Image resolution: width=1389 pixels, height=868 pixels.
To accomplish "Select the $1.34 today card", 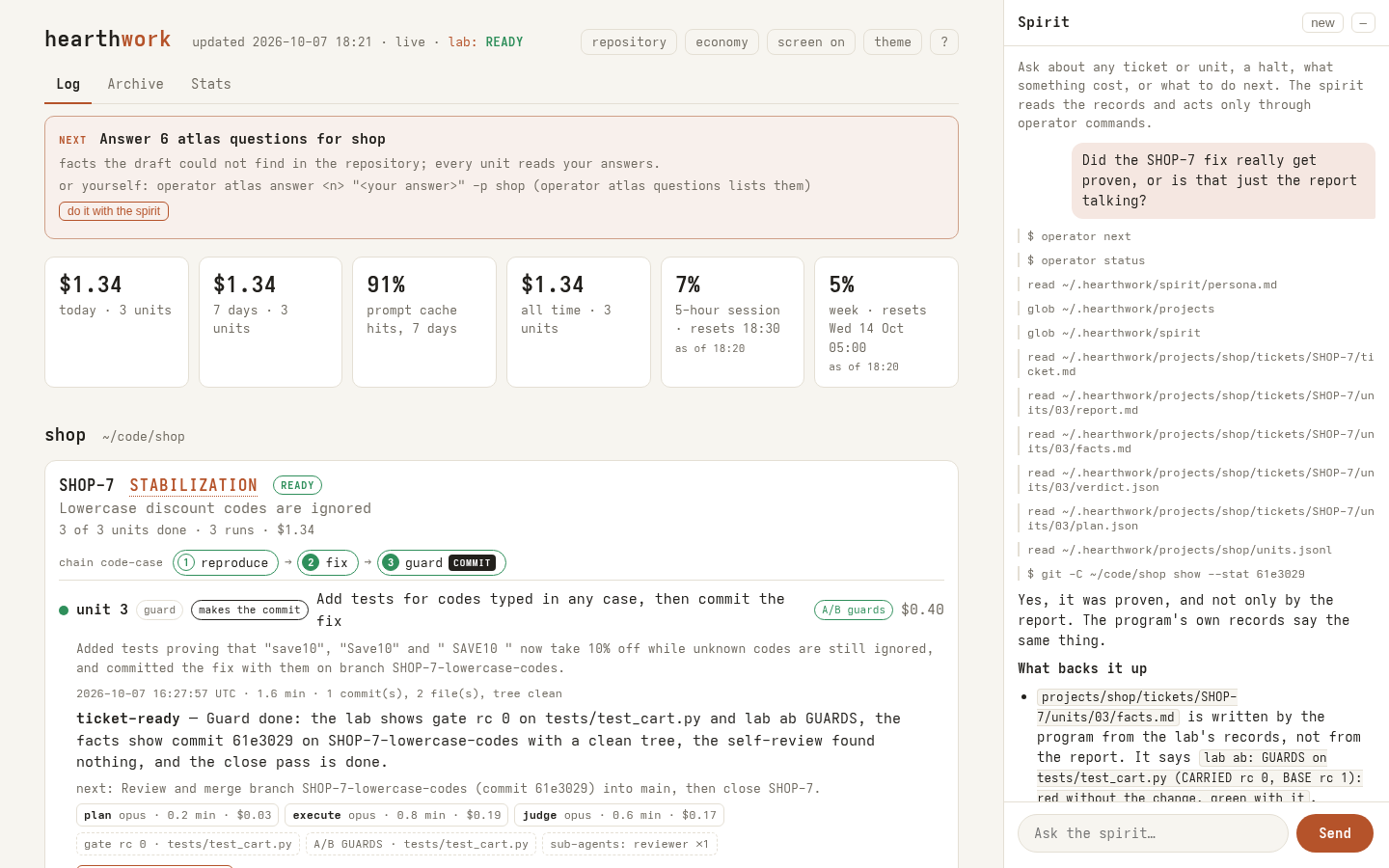I will (x=117, y=322).
